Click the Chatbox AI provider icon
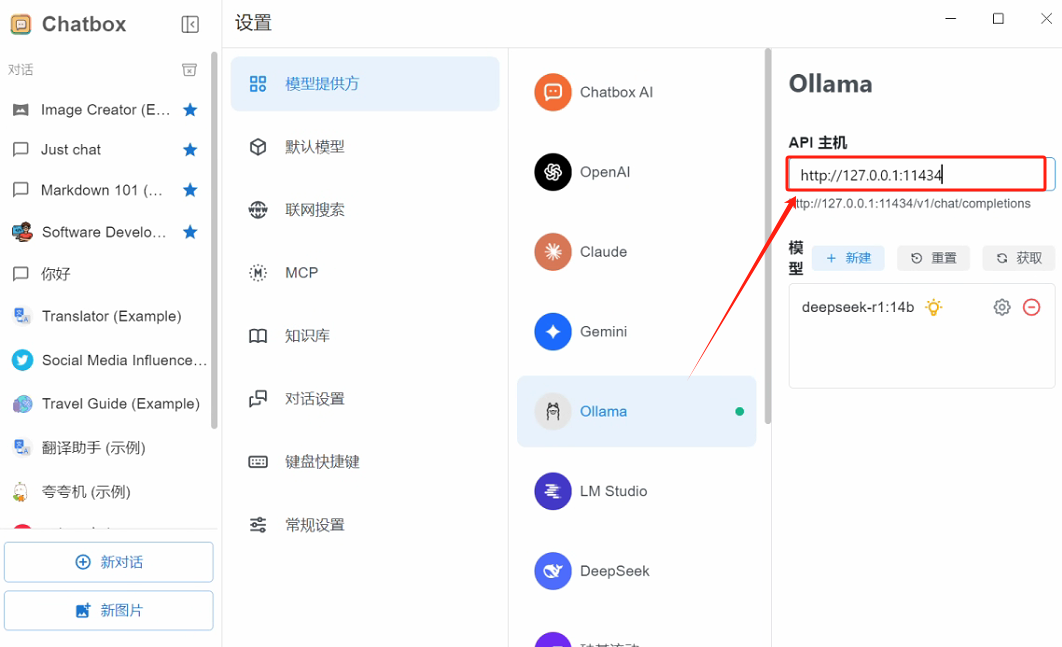This screenshot has height=647, width=1062. coord(553,92)
